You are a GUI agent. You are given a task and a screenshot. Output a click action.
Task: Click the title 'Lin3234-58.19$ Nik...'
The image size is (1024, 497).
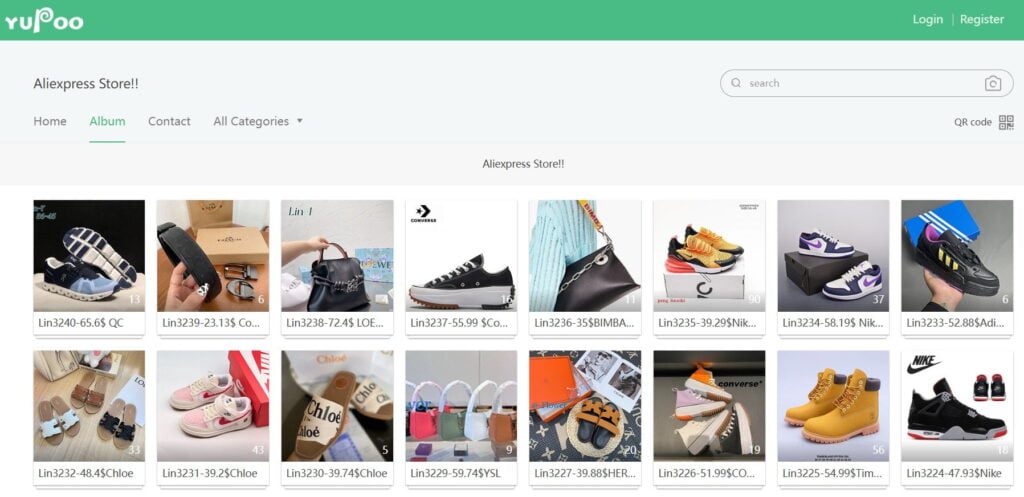pyautogui.click(x=833, y=323)
